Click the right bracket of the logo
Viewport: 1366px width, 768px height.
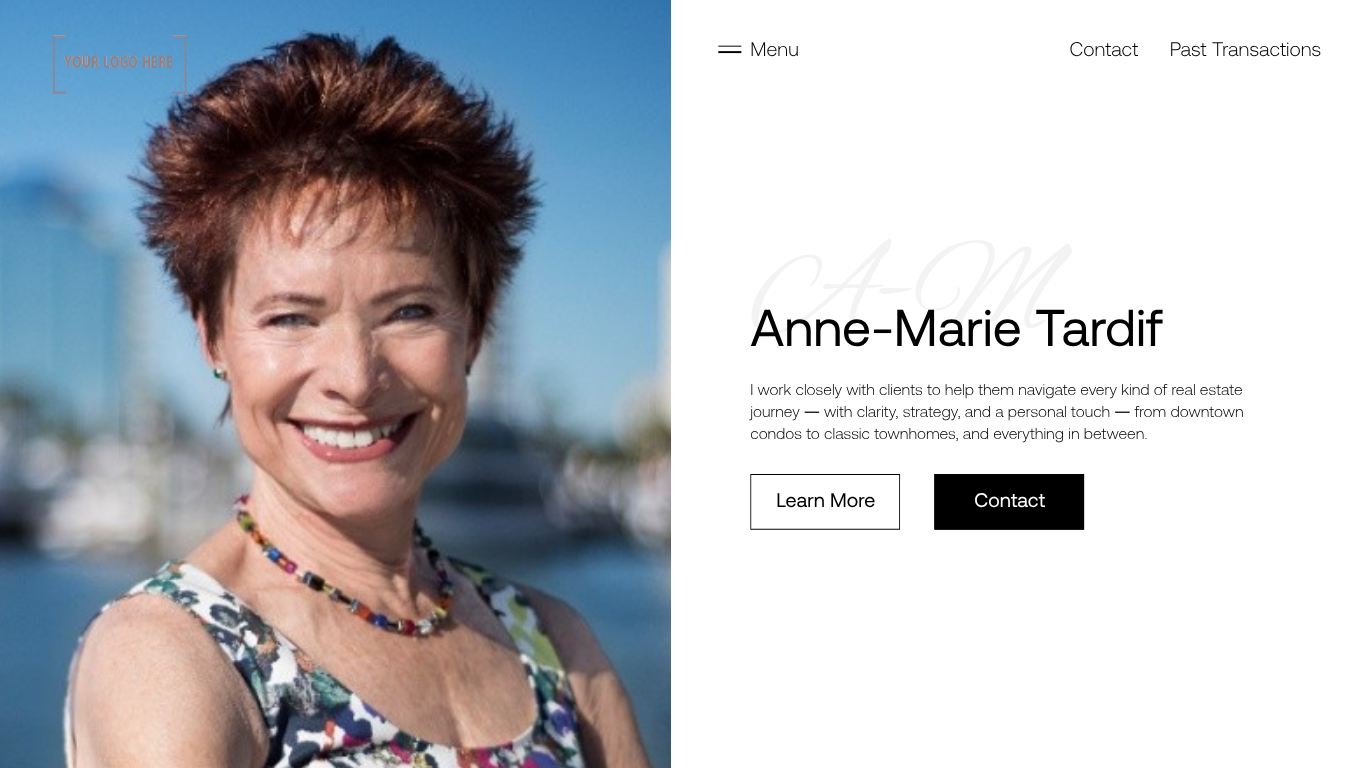[181, 64]
